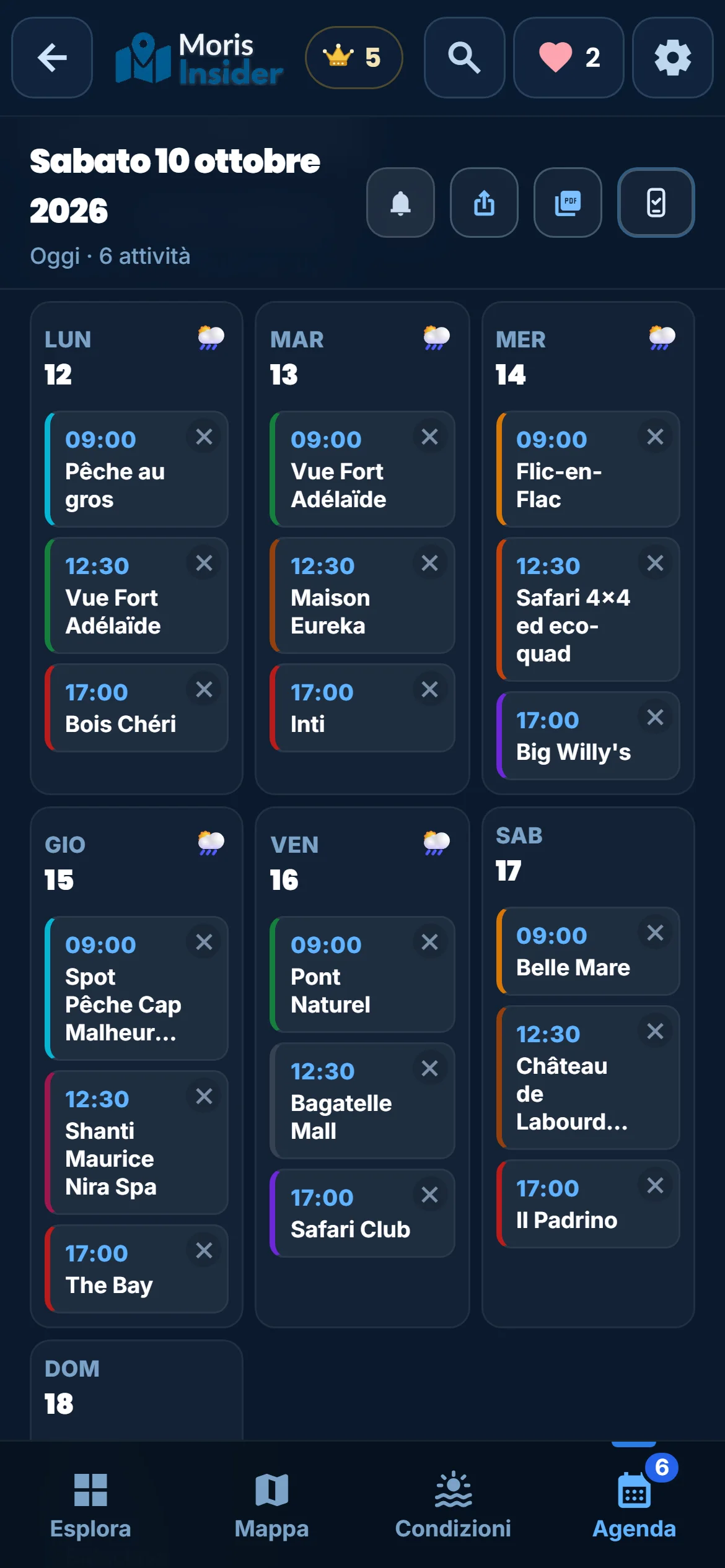Remove Pêche au gros from Monday
725x1568 pixels.
pos(204,437)
